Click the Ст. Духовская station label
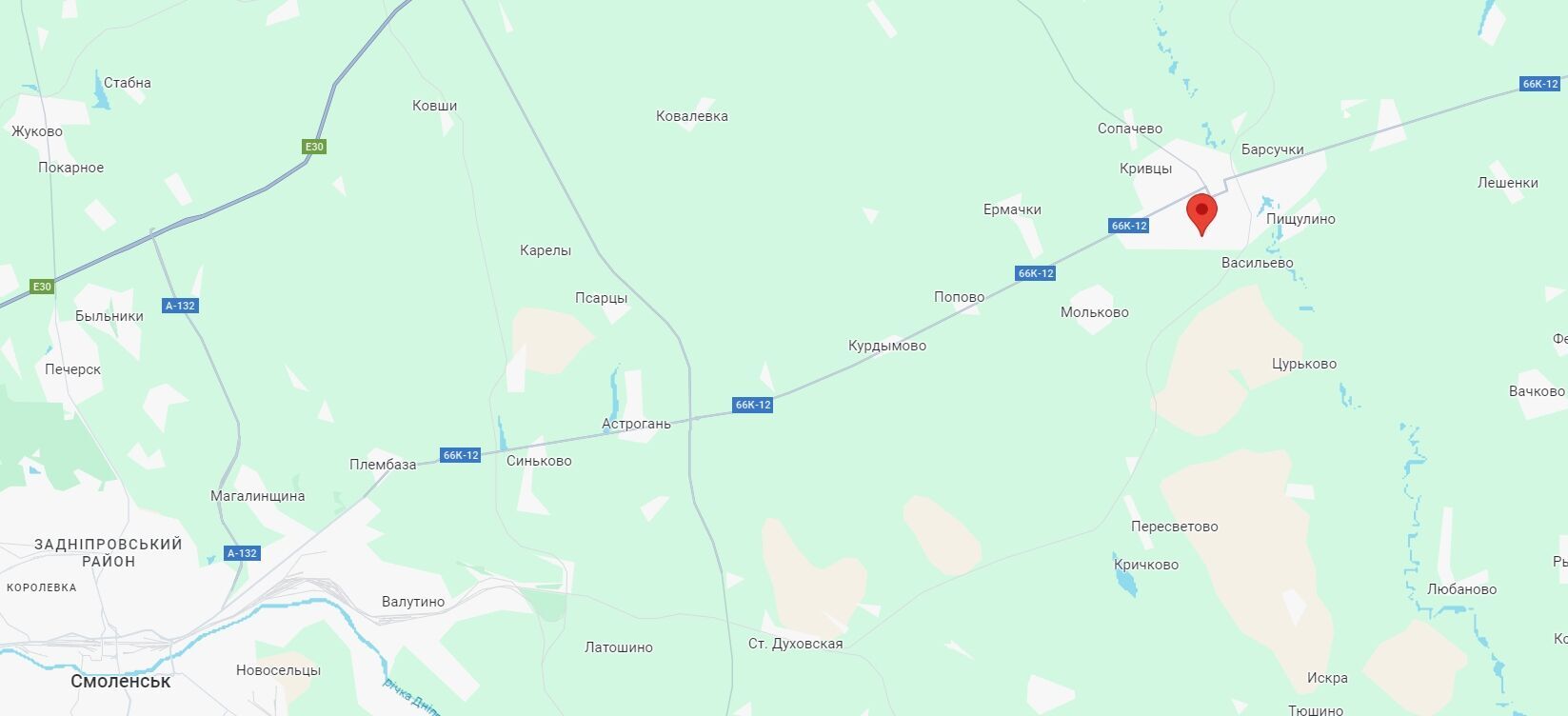Viewport: 1568px width, 716px height. pos(796,644)
